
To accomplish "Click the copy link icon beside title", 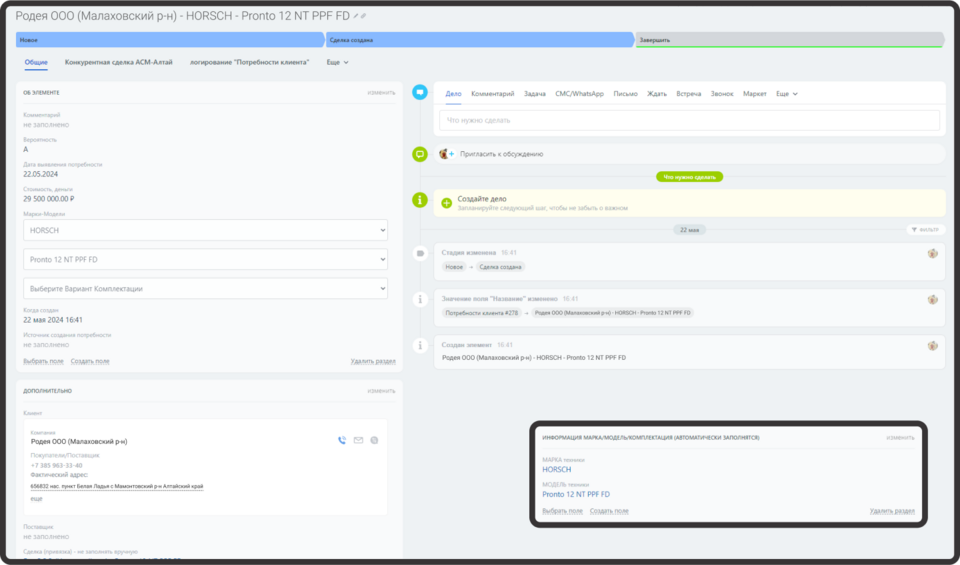I will 363,16.
